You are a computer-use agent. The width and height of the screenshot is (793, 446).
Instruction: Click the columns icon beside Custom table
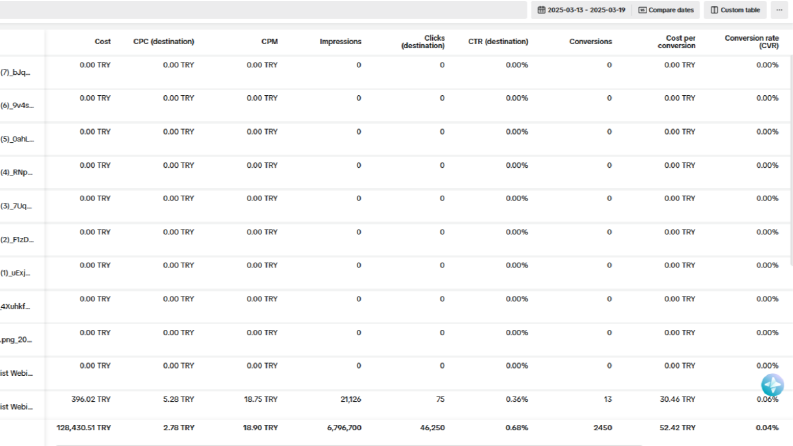coord(714,10)
